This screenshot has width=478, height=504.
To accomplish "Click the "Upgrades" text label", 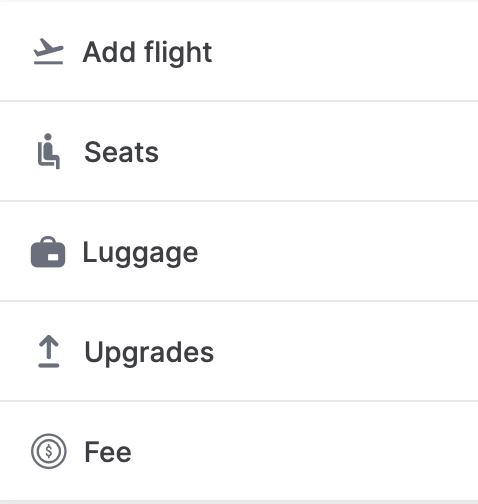I will point(149,353).
